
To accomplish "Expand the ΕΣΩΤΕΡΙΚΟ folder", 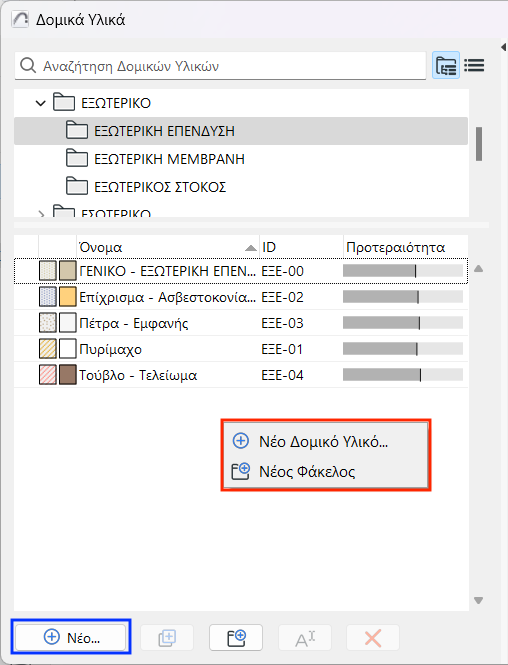I will click(x=41, y=214).
